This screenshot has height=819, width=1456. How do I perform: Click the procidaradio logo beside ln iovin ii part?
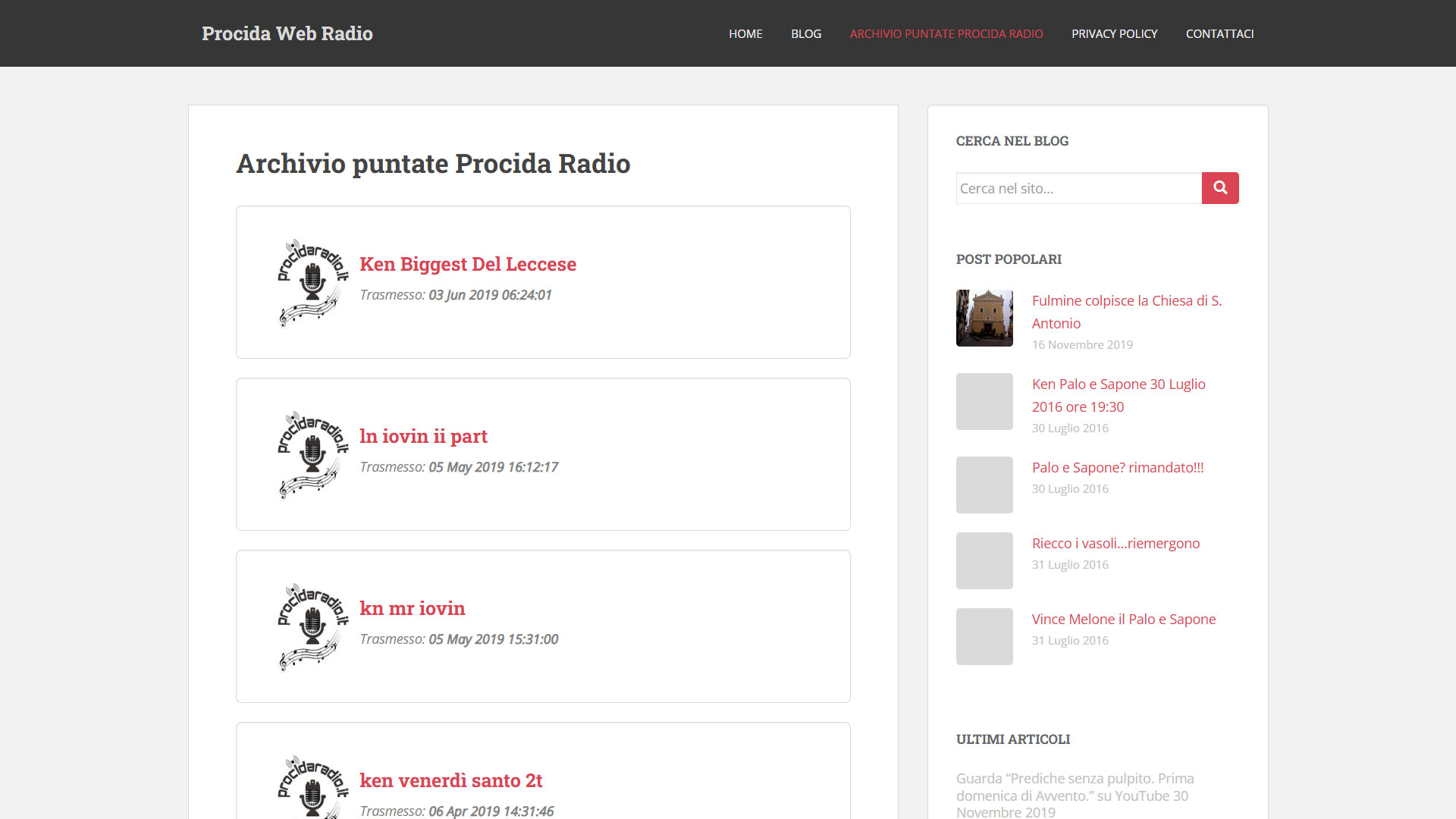coord(312,454)
